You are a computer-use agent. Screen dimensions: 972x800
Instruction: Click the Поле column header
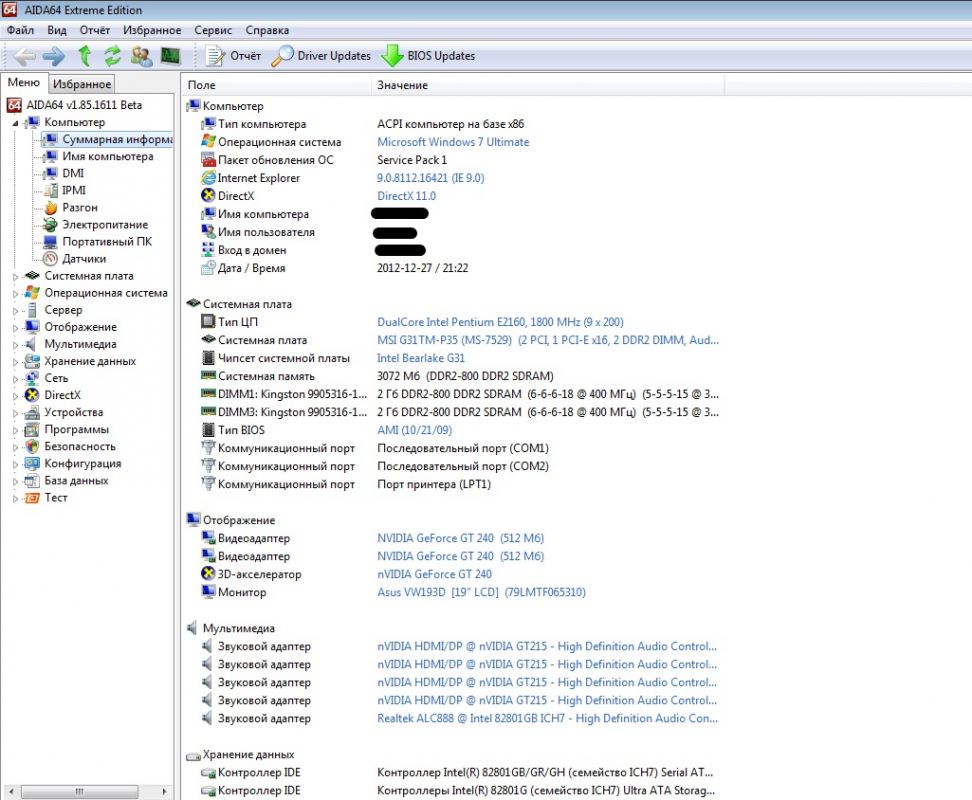(x=276, y=85)
